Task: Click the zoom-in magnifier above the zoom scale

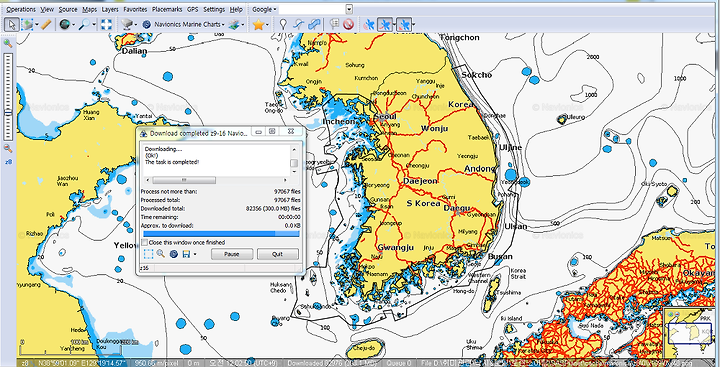Action: (x=8, y=44)
